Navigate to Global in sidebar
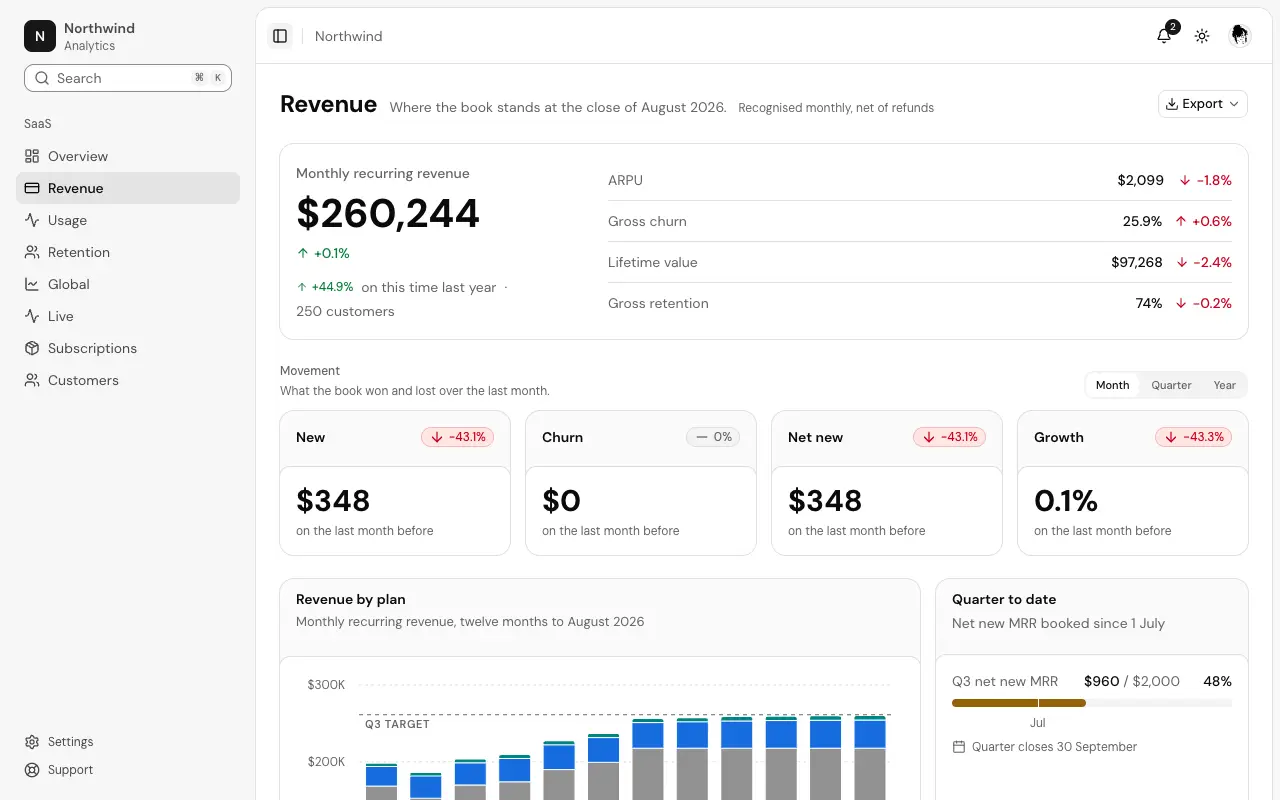Image resolution: width=1280 pixels, height=800 pixels. (x=128, y=284)
